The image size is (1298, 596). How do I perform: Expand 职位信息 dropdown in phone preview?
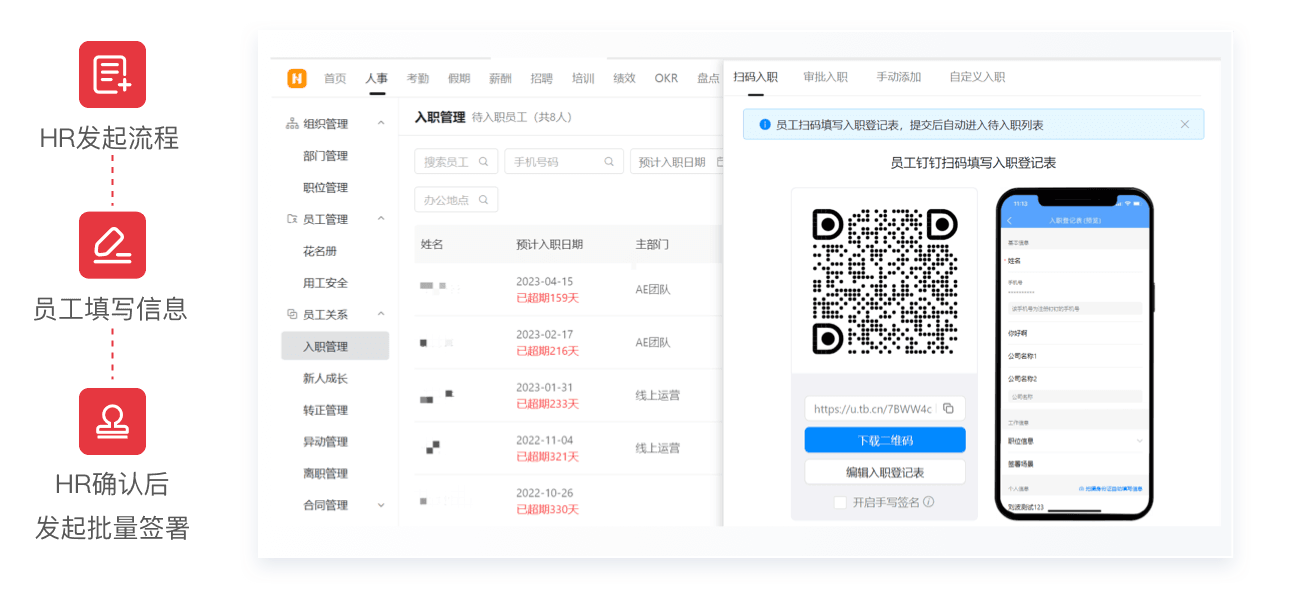1139,440
